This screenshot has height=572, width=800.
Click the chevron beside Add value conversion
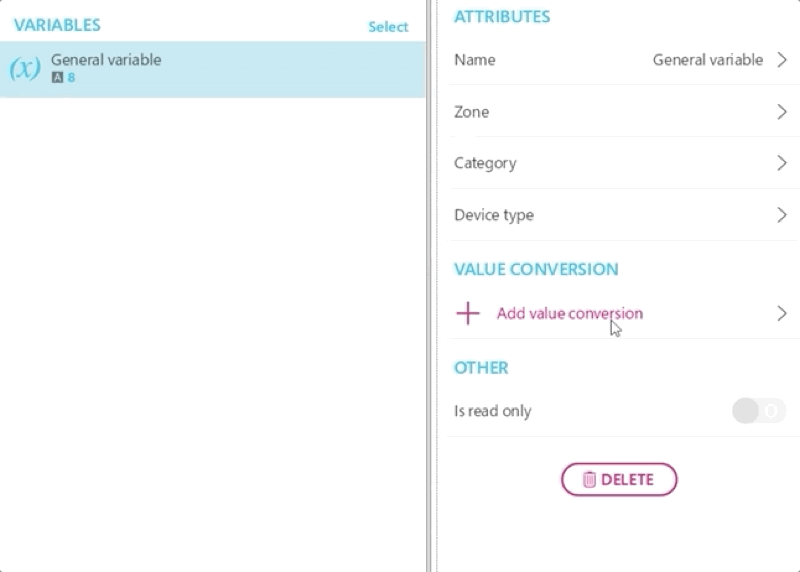tap(782, 314)
